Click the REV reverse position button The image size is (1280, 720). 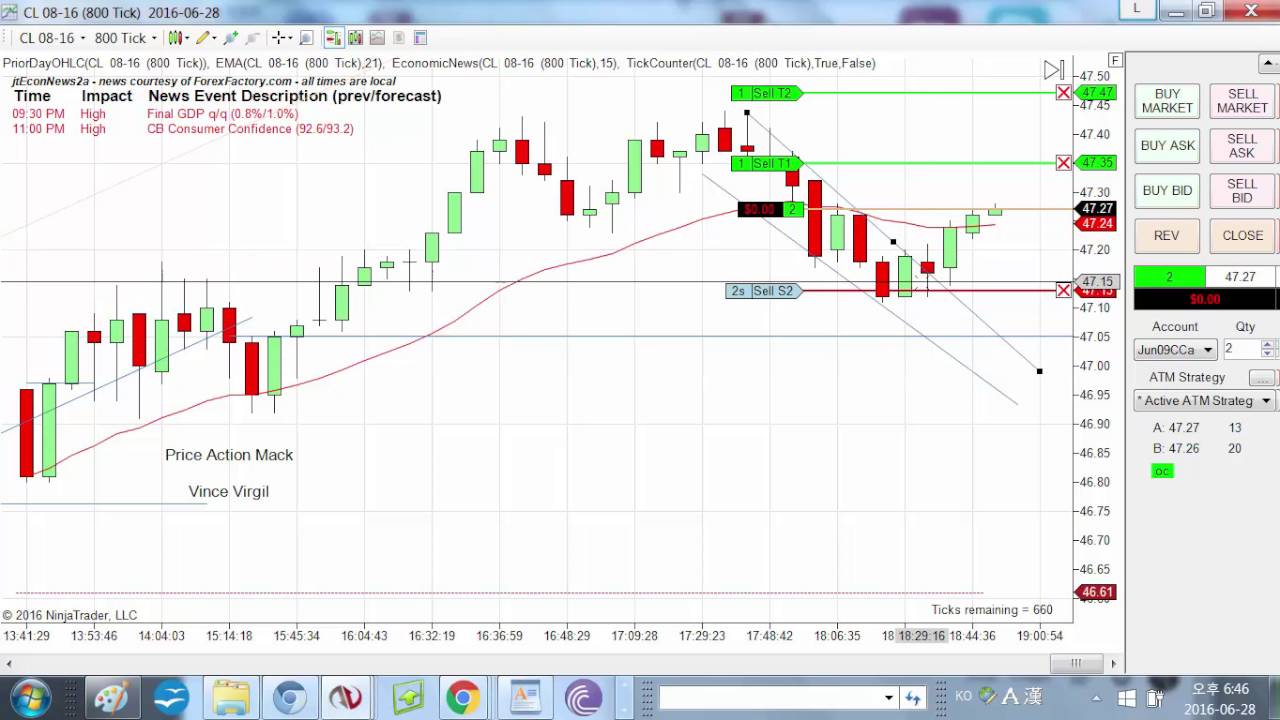point(1167,236)
